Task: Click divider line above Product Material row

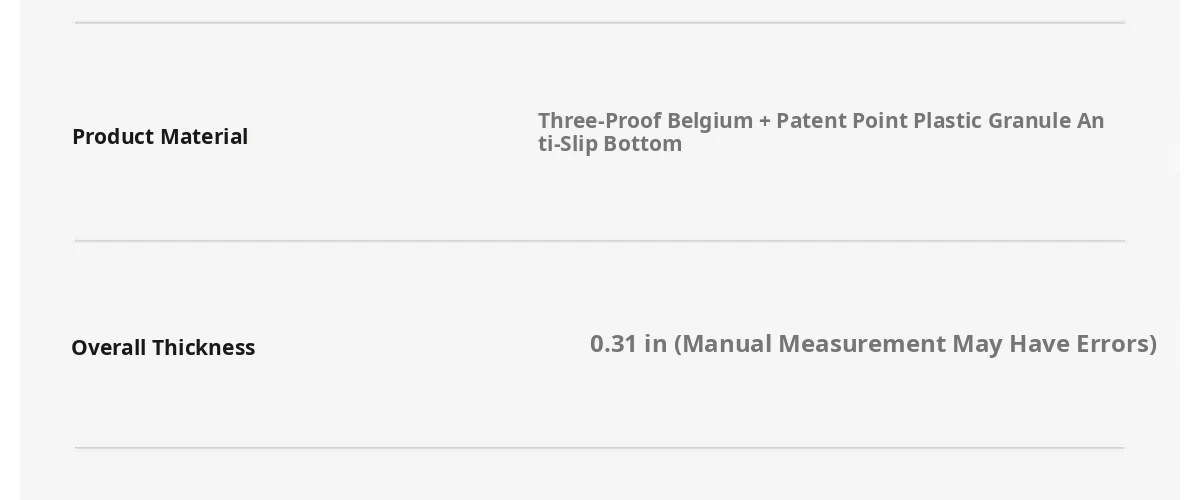Action: pyautogui.click(x=600, y=22)
